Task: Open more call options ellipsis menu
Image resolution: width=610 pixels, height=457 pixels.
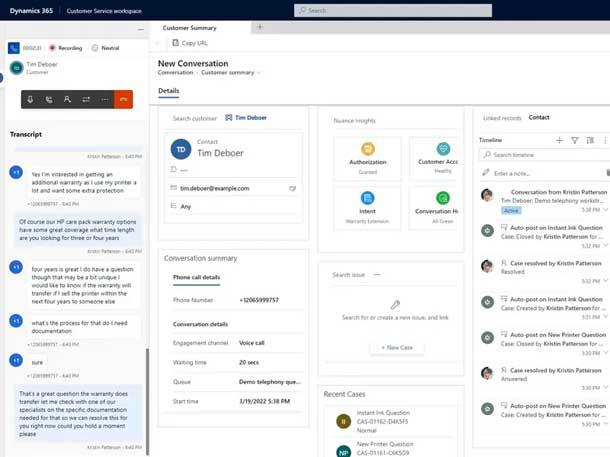Action: tap(104, 100)
